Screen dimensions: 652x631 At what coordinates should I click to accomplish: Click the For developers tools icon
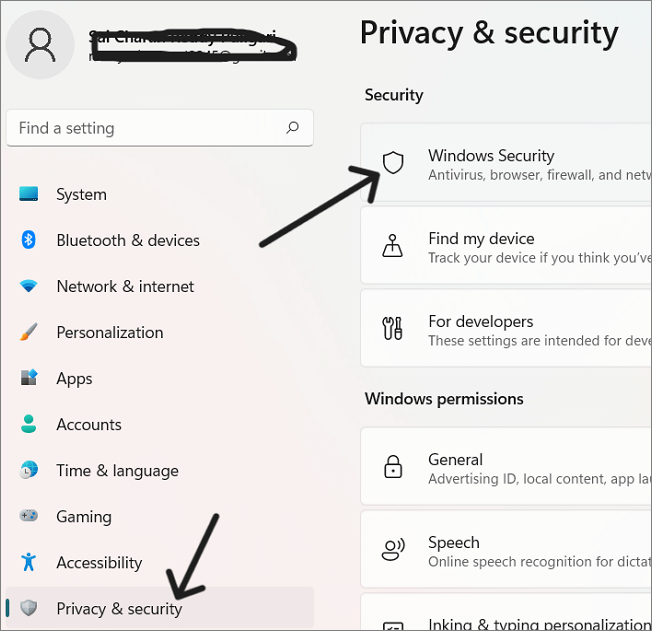click(393, 329)
